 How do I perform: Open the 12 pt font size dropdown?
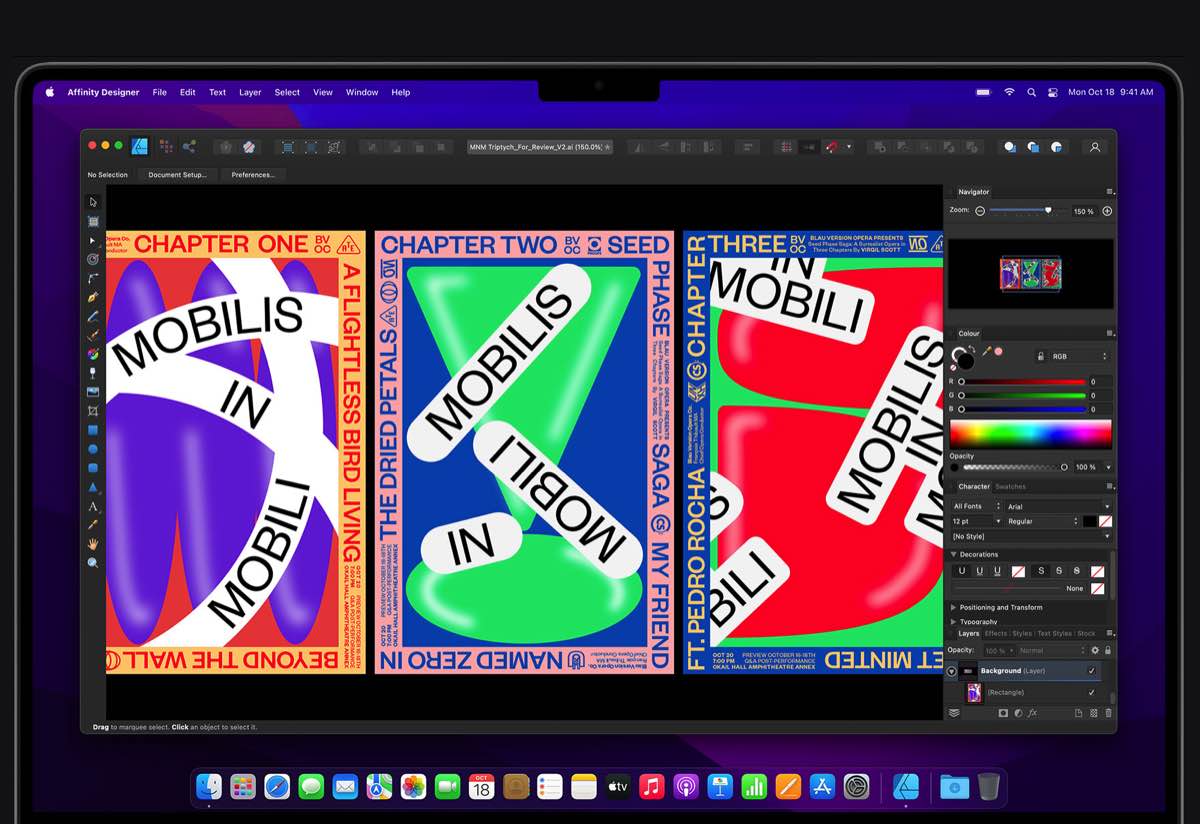pos(976,521)
